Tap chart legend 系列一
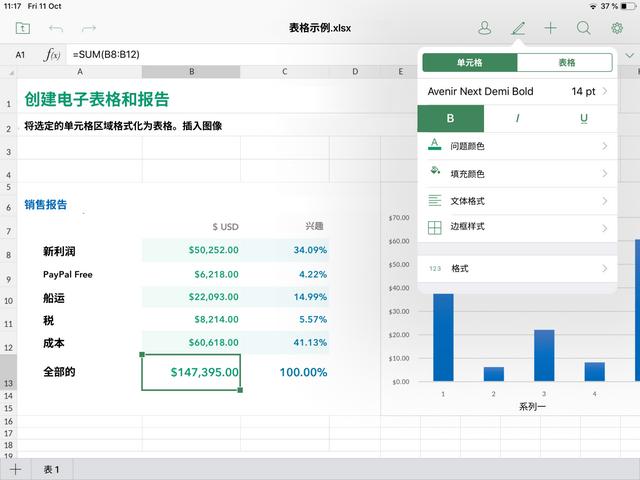The height and width of the screenshot is (480, 640). coord(532,407)
